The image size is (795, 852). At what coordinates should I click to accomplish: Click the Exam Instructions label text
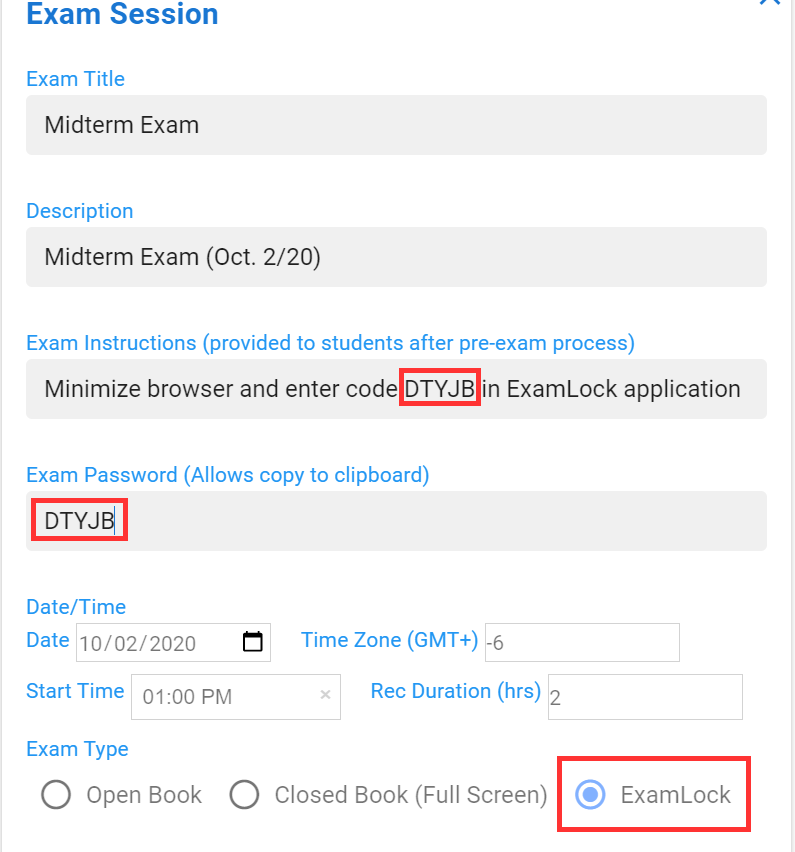click(330, 343)
